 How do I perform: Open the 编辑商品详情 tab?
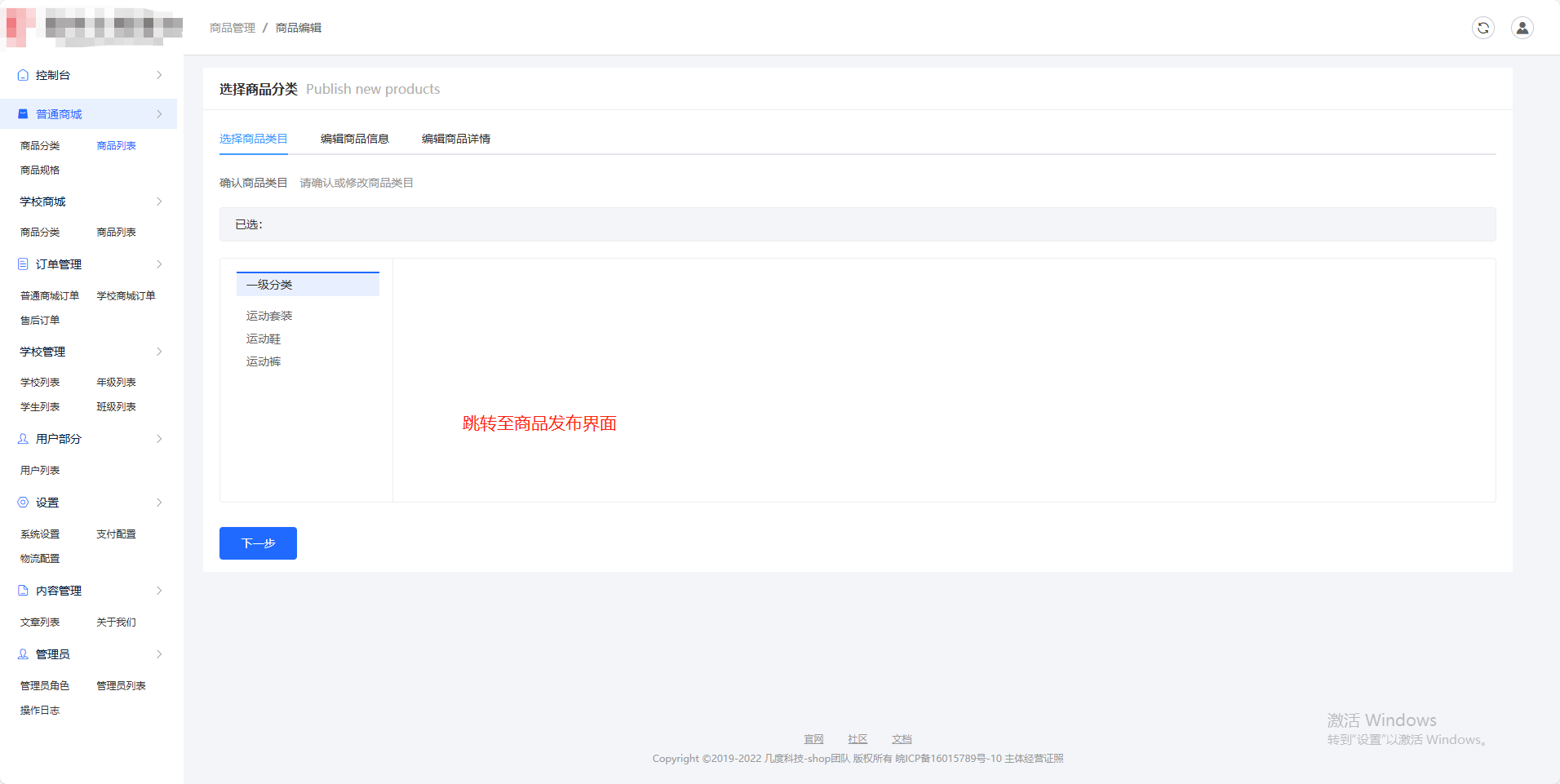454,139
